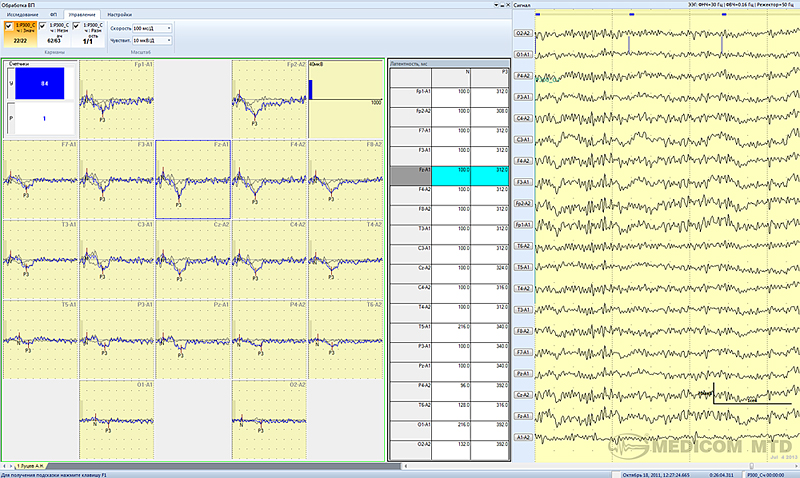Click the Pz-A1 channel label in Сигнал panel

click(x=523, y=373)
